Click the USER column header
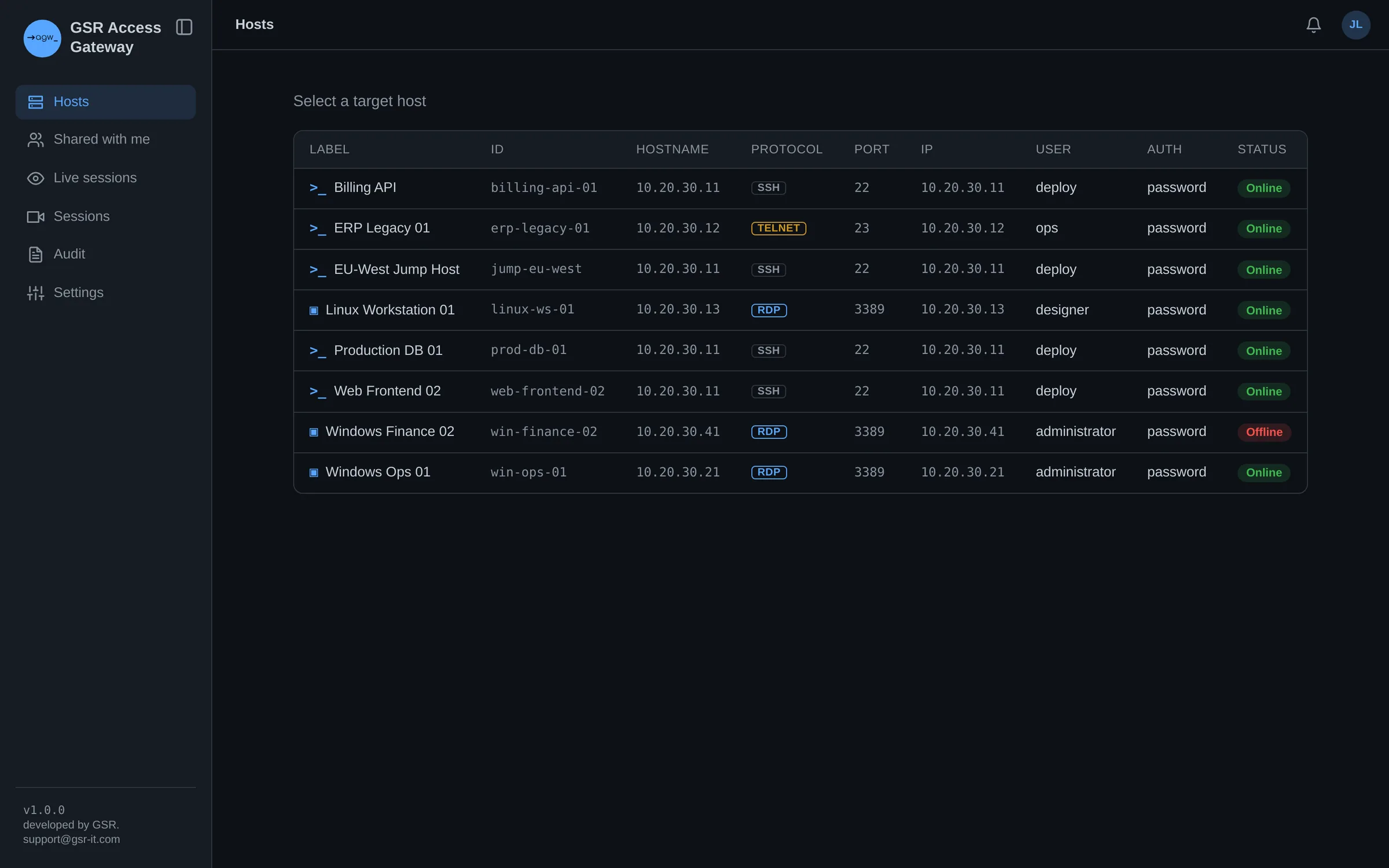 (x=1053, y=149)
